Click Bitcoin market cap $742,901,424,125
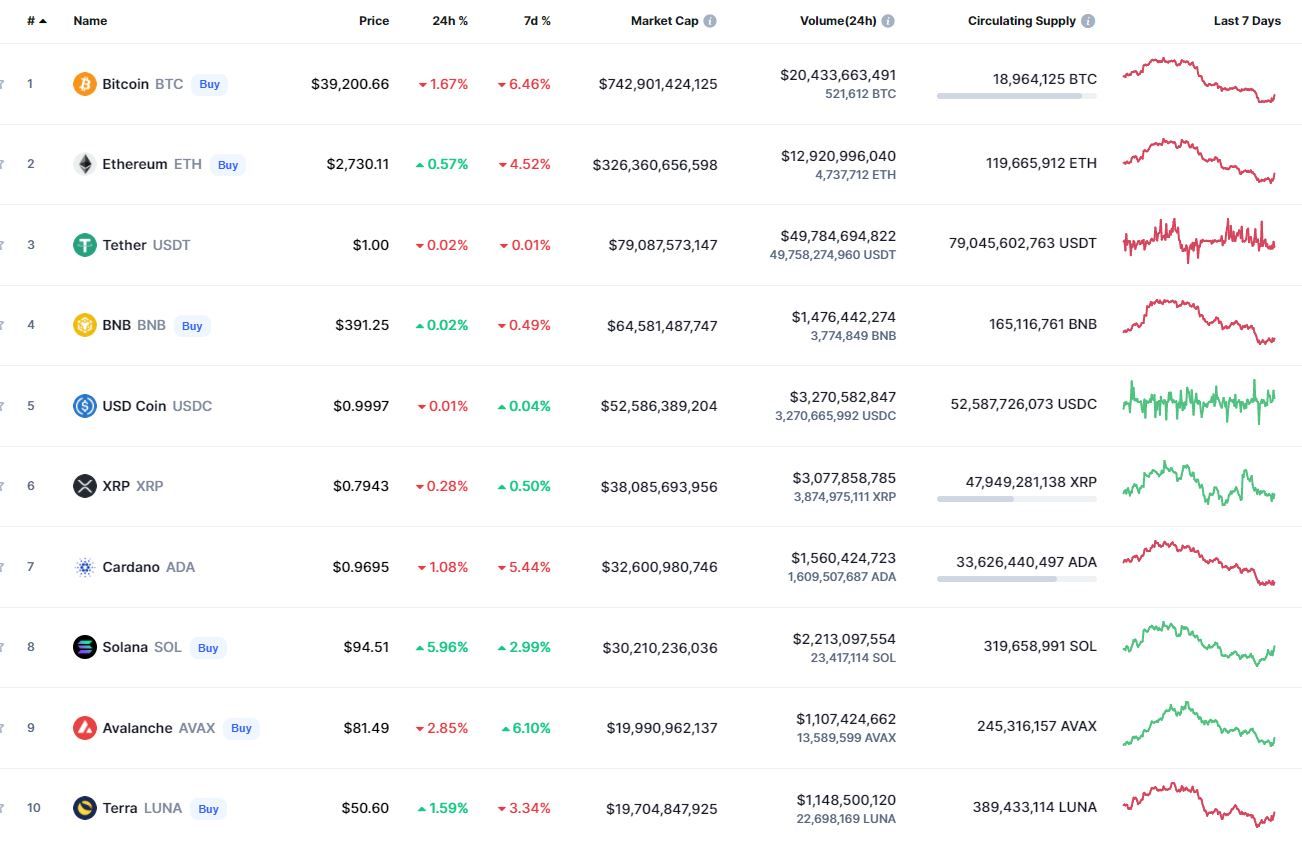 658,84
